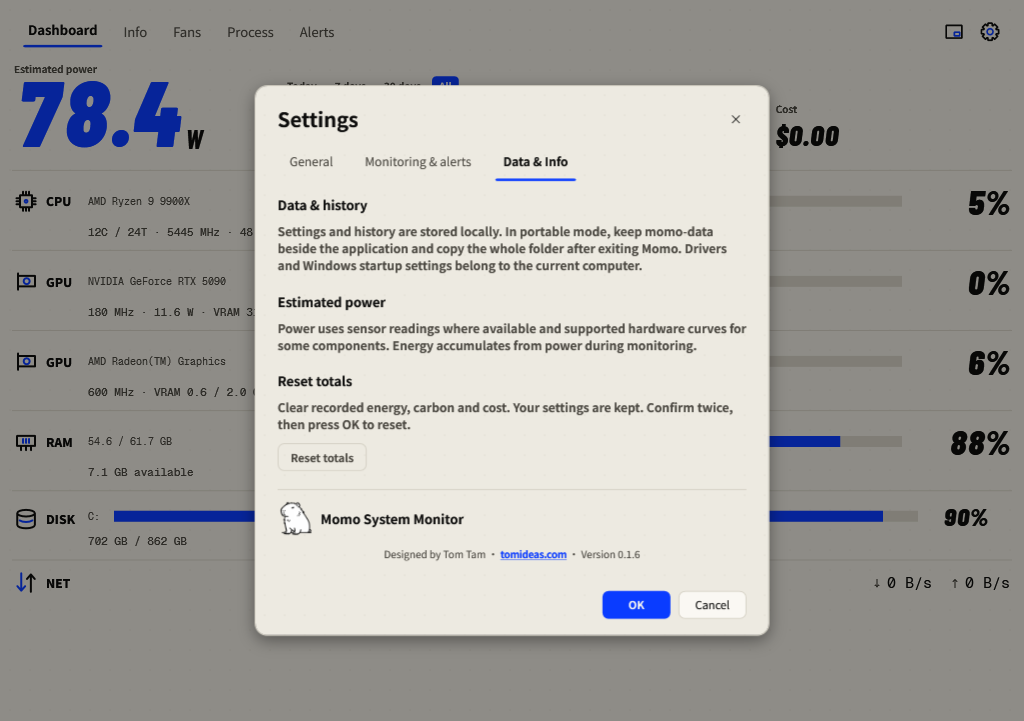Click the Momo capybara mascot logo

tap(295, 519)
